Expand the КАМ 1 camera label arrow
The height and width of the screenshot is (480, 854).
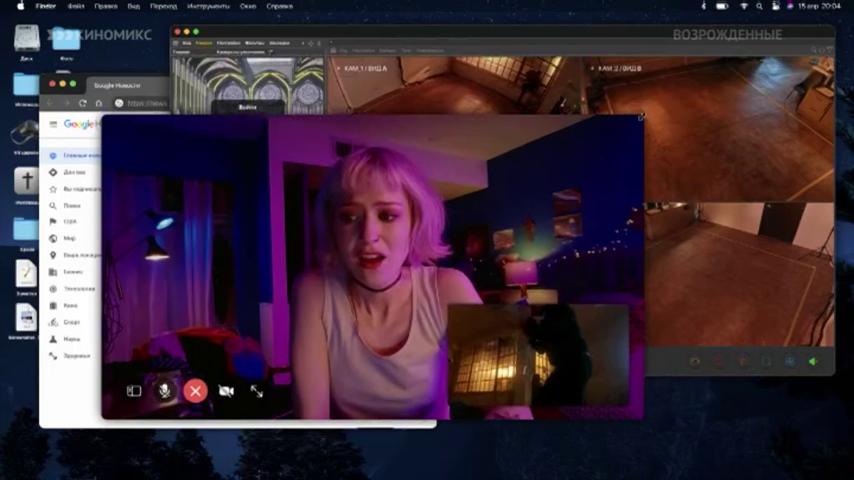(x=339, y=69)
